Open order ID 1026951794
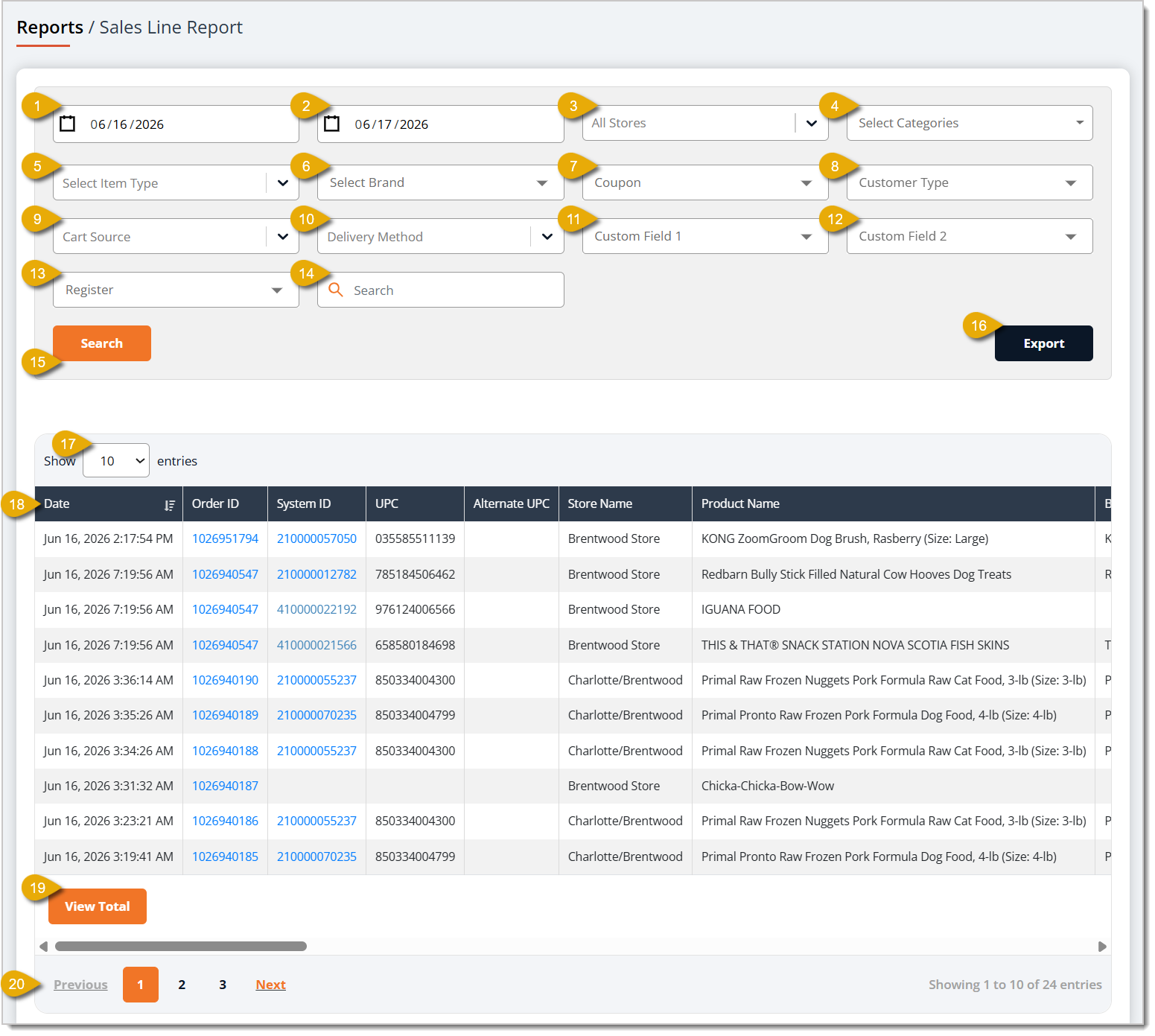This screenshot has width=1155, height=1036. point(225,538)
